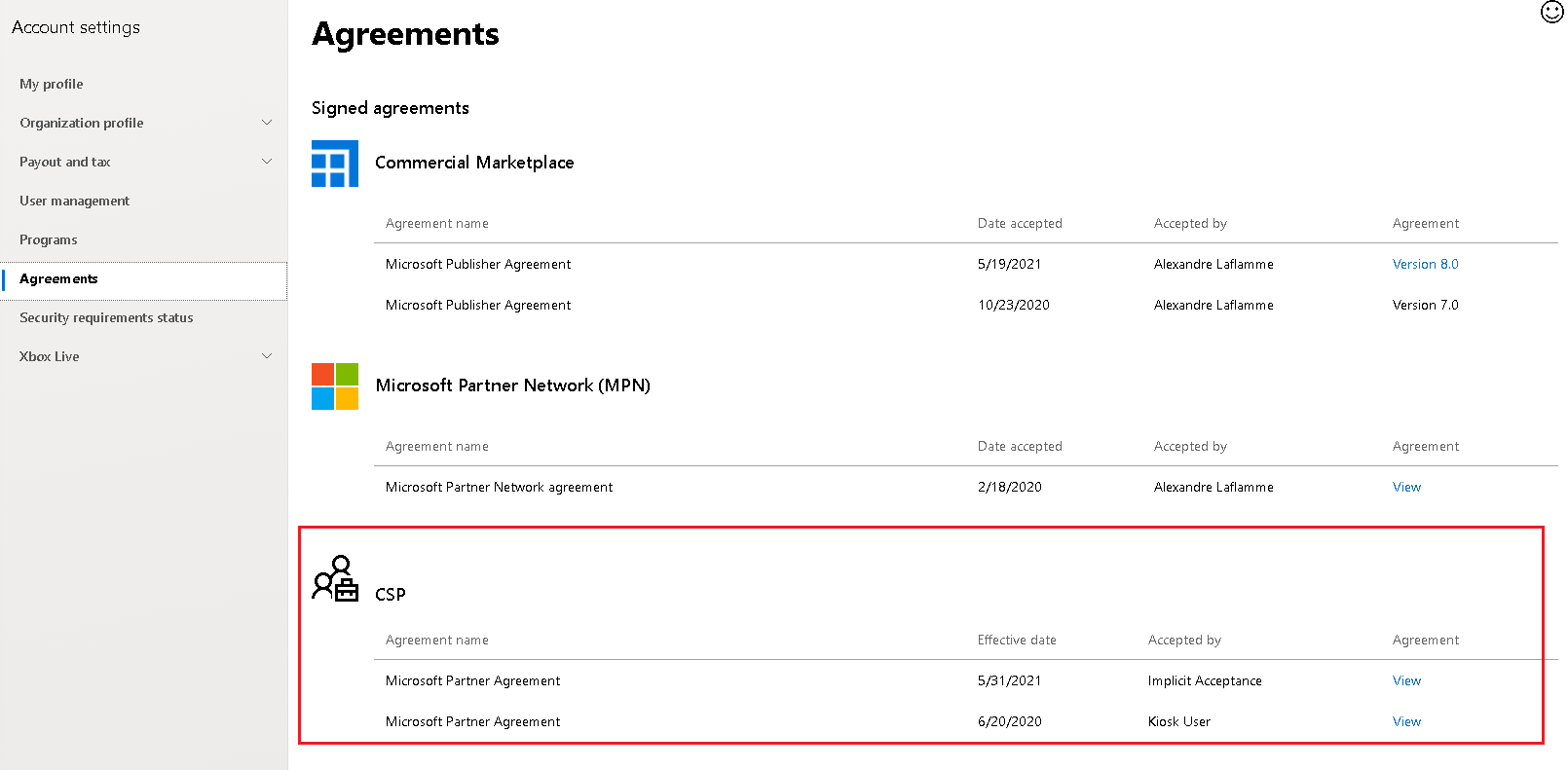The image size is (1568, 770).
Task: Click the smiley feedback icon
Action: click(1551, 12)
